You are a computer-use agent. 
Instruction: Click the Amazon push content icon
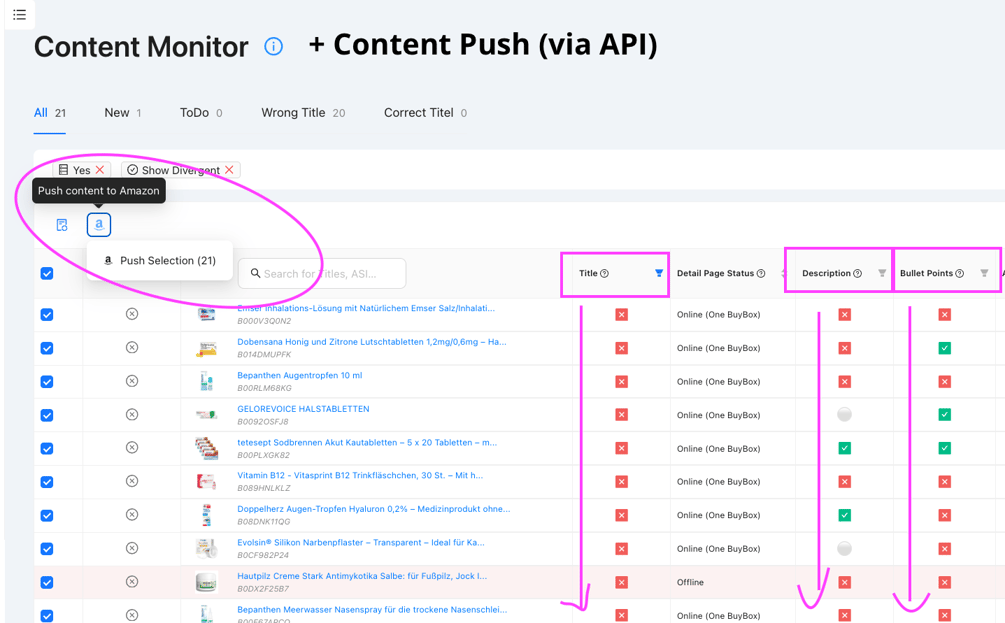(99, 225)
